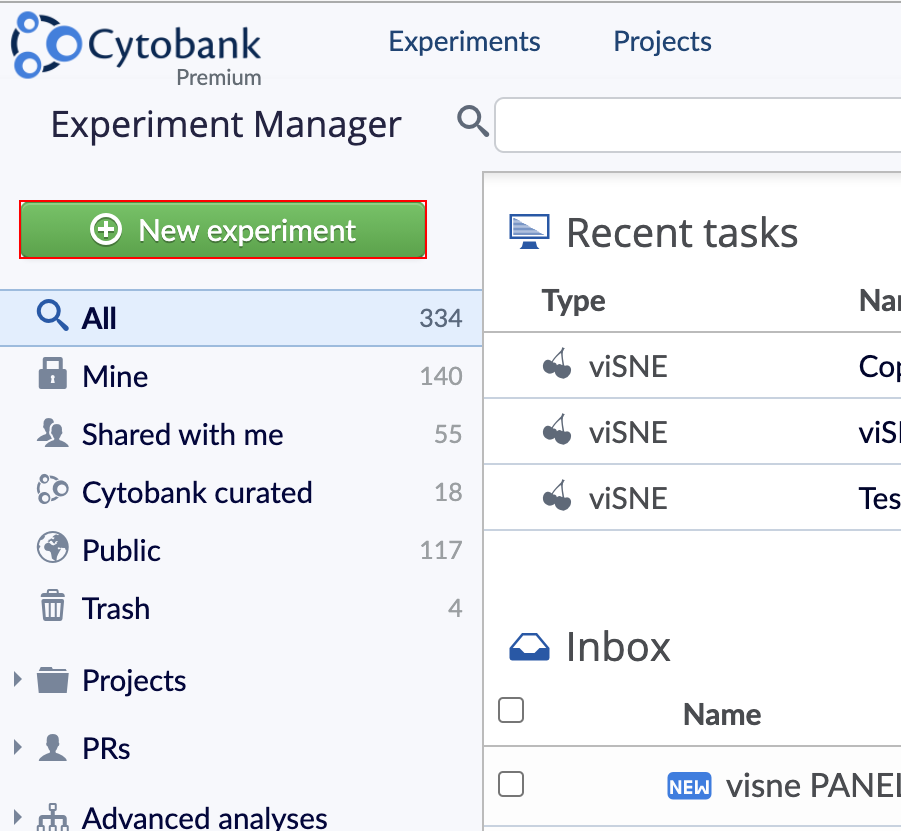This screenshot has width=901, height=831.
Task: Open the visne PANEL inbox item
Action: [813, 786]
